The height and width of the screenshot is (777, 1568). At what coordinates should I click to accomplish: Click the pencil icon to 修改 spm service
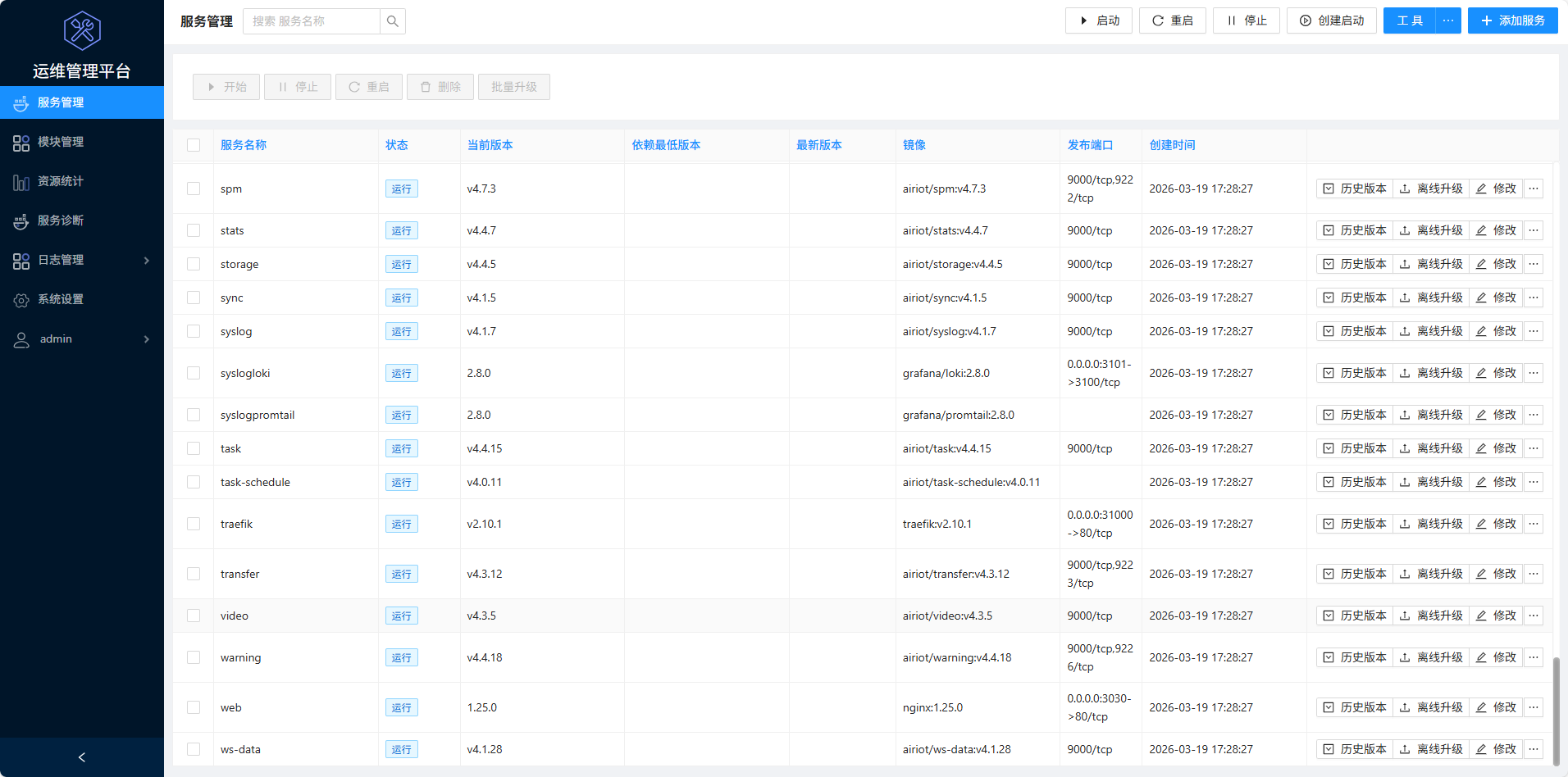pyautogui.click(x=1481, y=188)
